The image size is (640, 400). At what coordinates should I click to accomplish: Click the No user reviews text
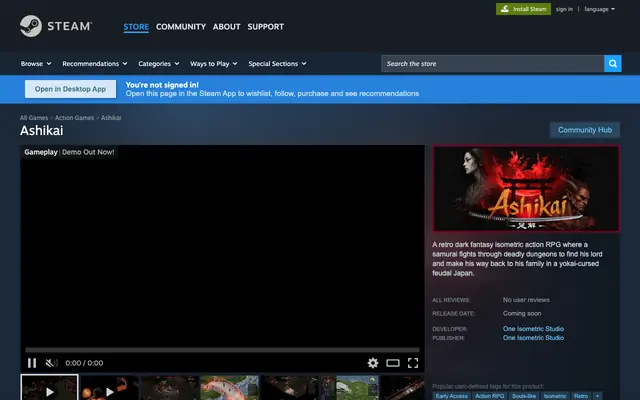pos(526,300)
